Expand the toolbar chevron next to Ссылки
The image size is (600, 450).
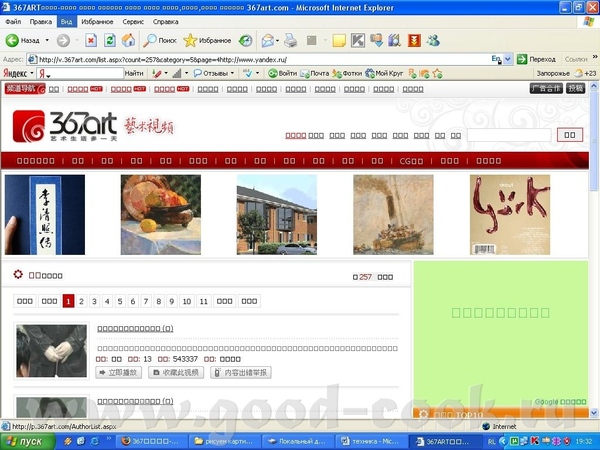[x=595, y=57]
